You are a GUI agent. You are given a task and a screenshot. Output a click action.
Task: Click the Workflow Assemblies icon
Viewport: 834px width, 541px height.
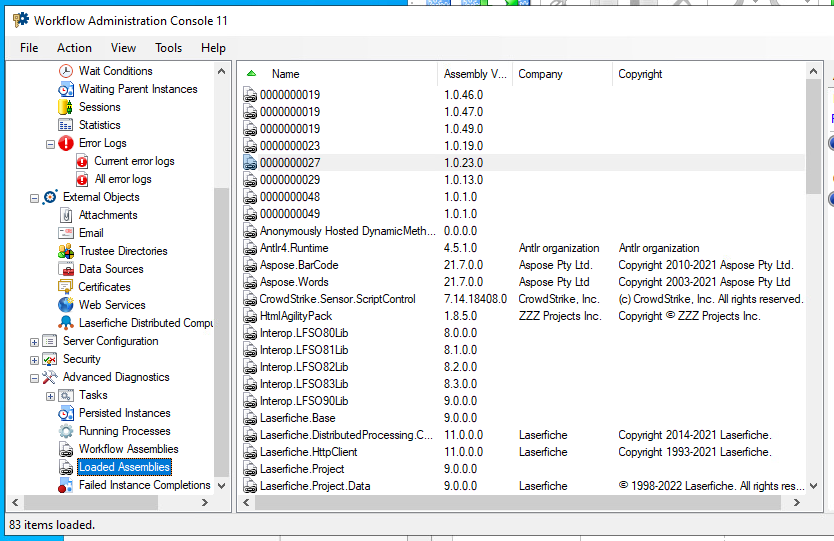point(65,449)
